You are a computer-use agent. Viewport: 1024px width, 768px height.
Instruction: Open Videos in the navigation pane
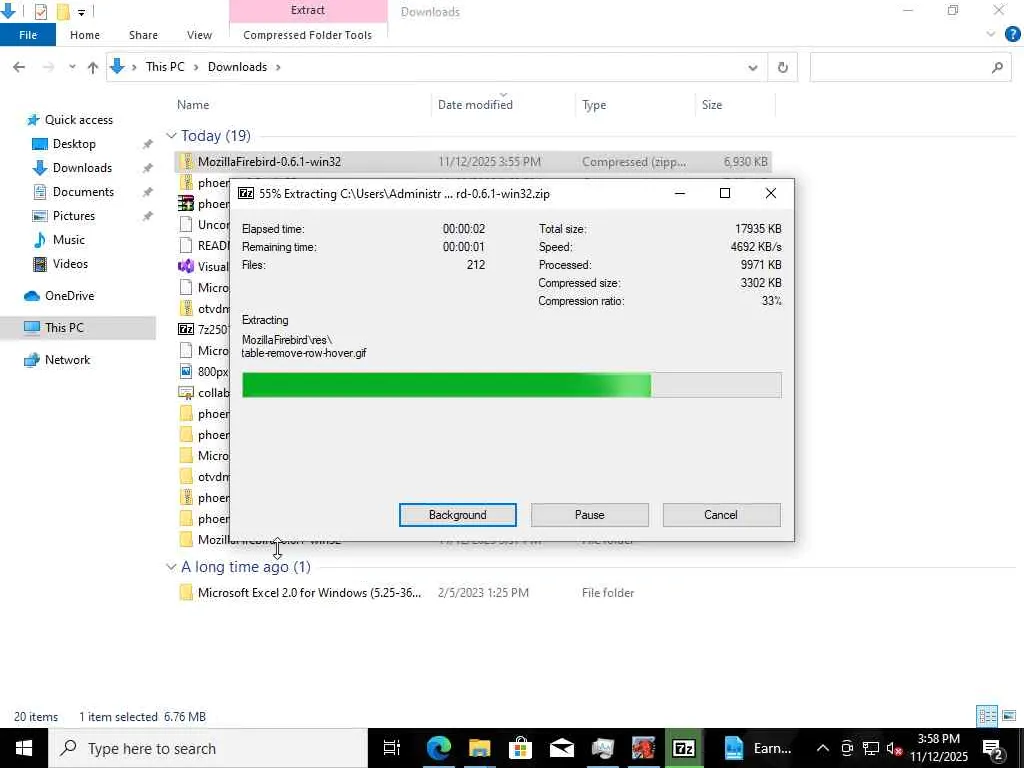coord(70,264)
